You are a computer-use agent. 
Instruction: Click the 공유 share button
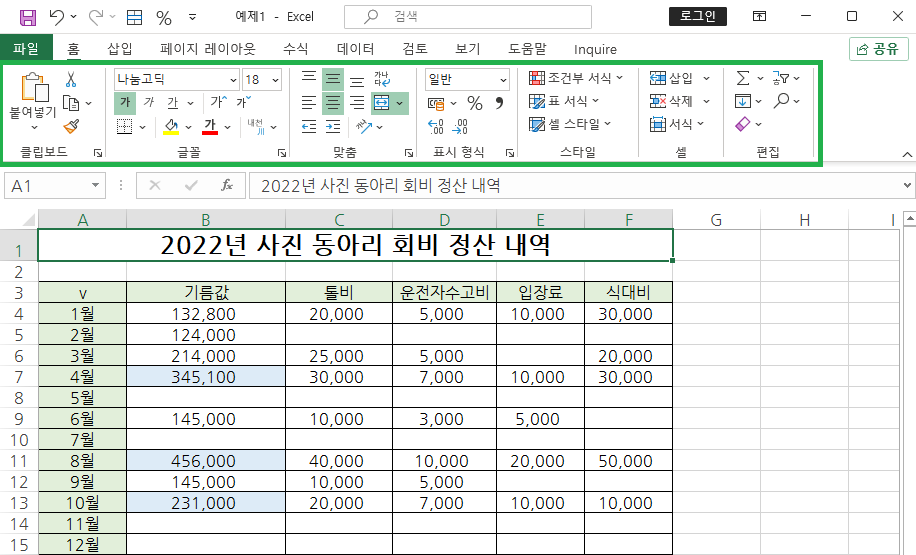pos(879,49)
